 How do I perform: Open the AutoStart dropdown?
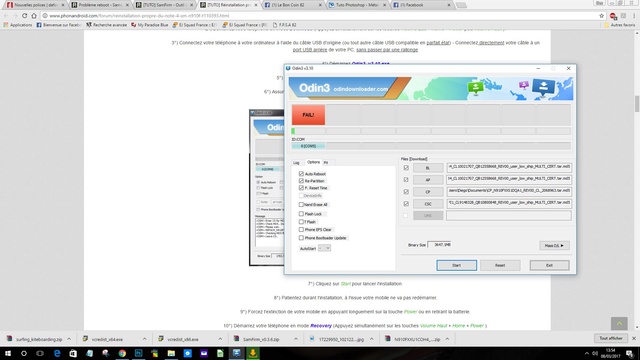click(x=324, y=248)
